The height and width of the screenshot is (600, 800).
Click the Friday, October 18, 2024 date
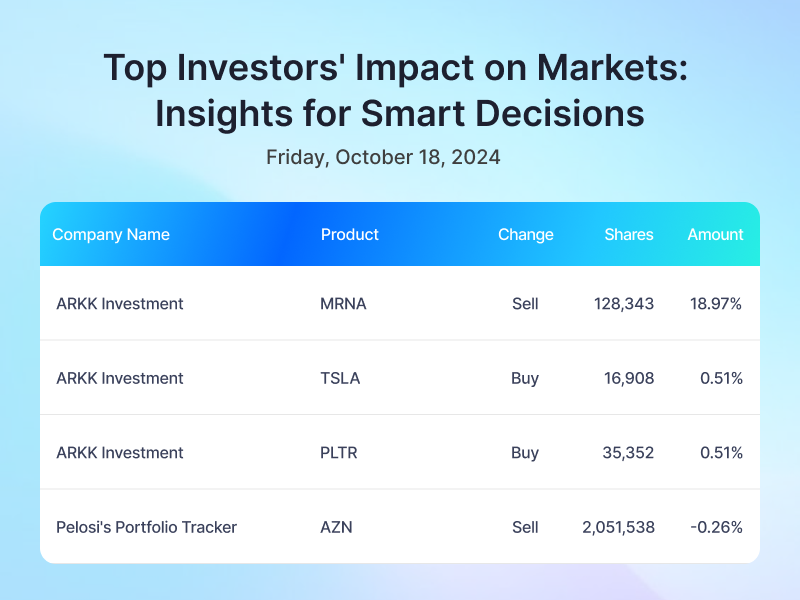(383, 157)
